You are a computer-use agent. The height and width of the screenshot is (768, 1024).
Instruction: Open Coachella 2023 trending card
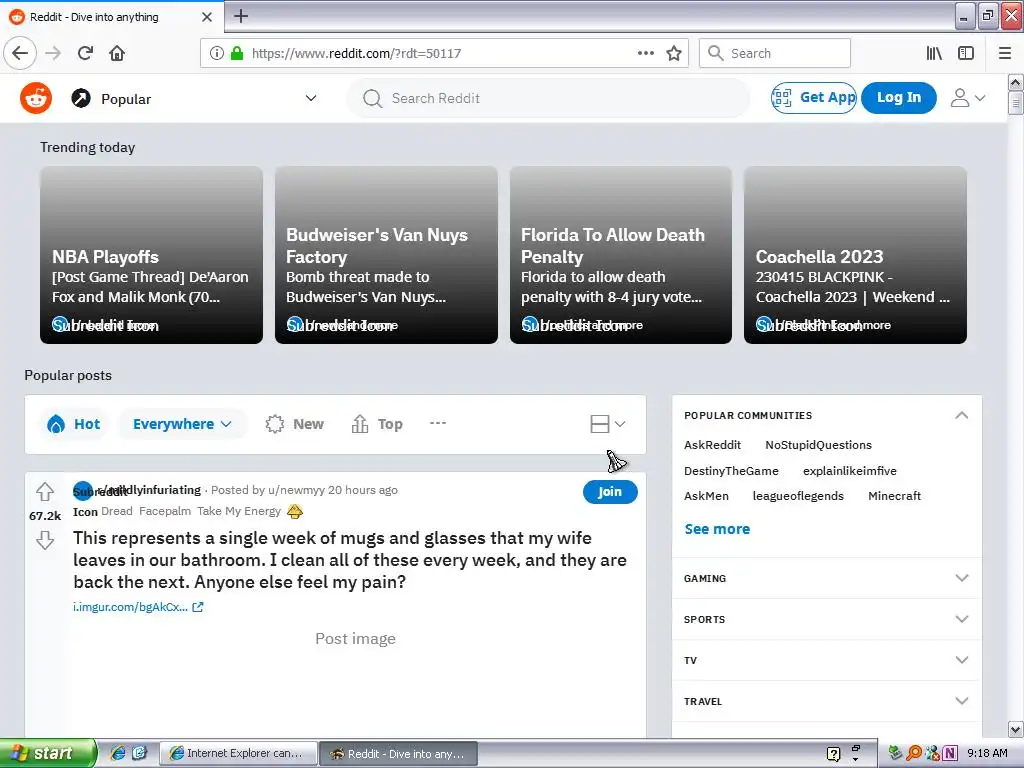point(856,255)
